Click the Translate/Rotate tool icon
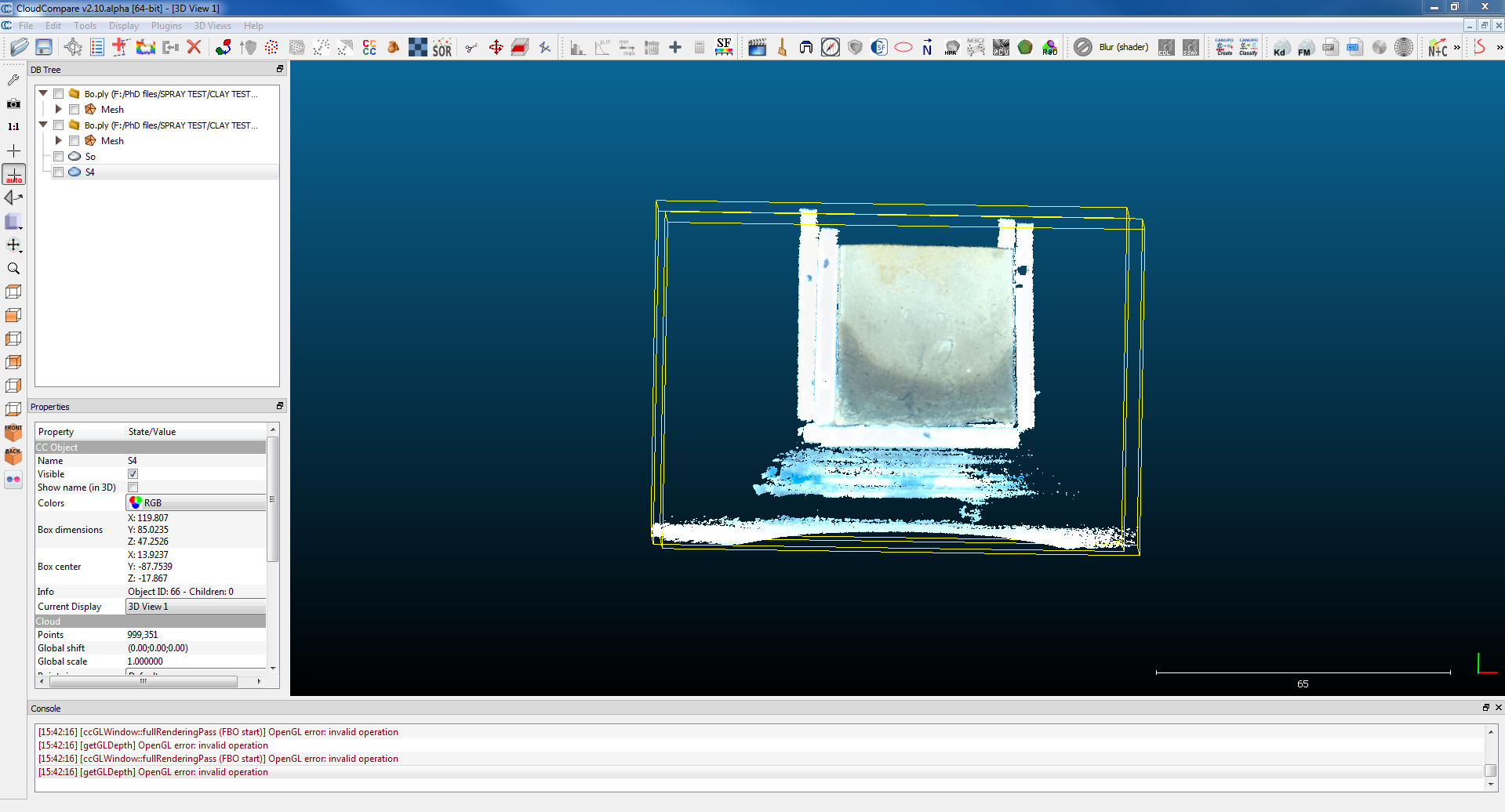The width and height of the screenshot is (1505, 812). coord(496,47)
